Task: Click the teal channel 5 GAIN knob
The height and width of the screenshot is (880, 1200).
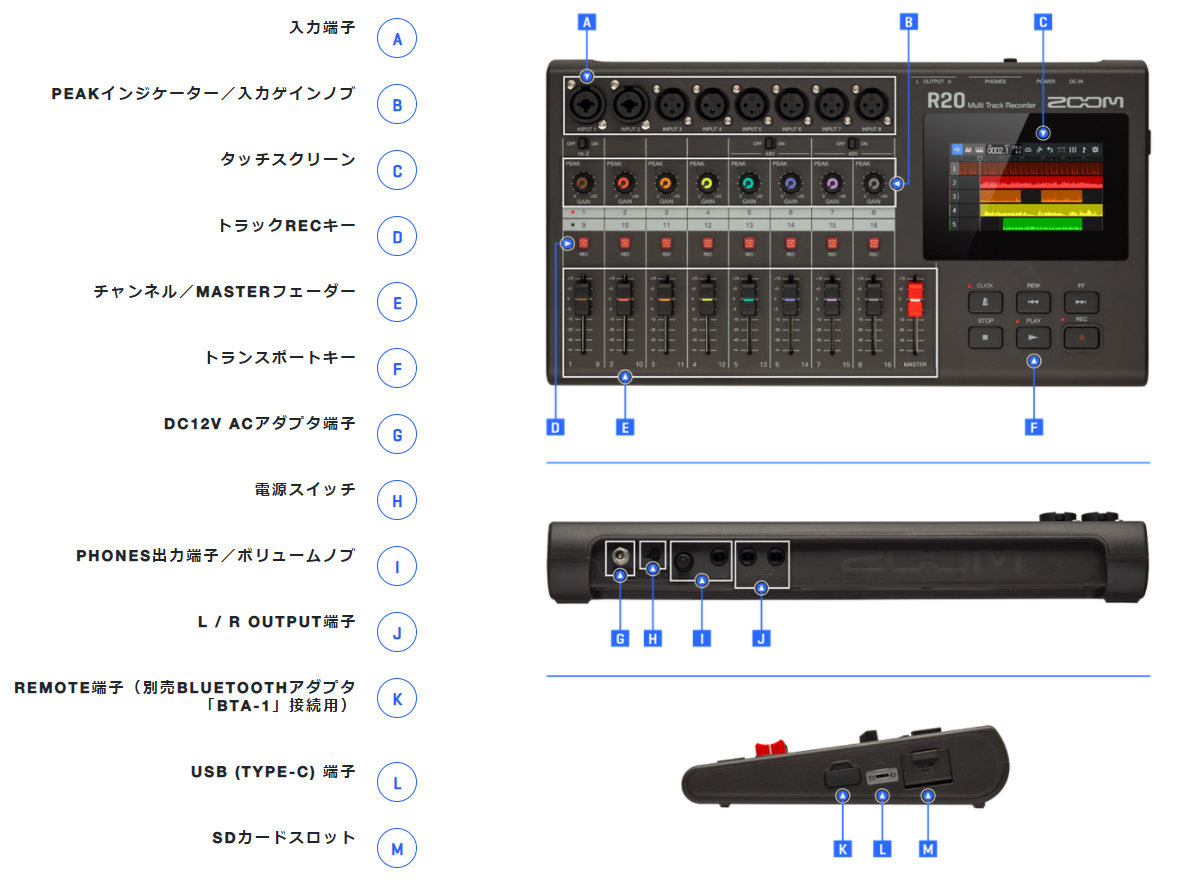Action: tap(749, 183)
